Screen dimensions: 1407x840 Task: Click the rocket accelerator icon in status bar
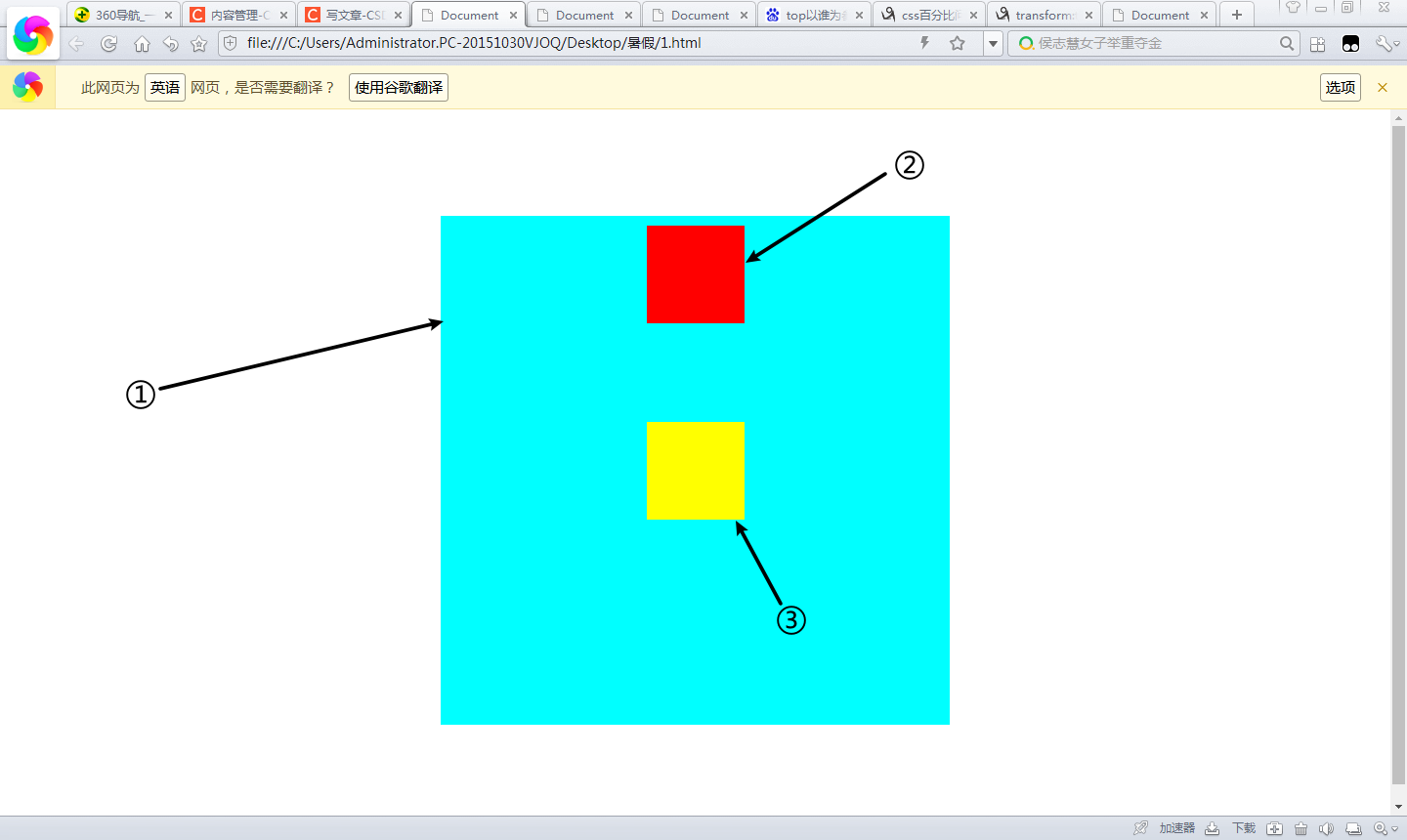(1140, 828)
